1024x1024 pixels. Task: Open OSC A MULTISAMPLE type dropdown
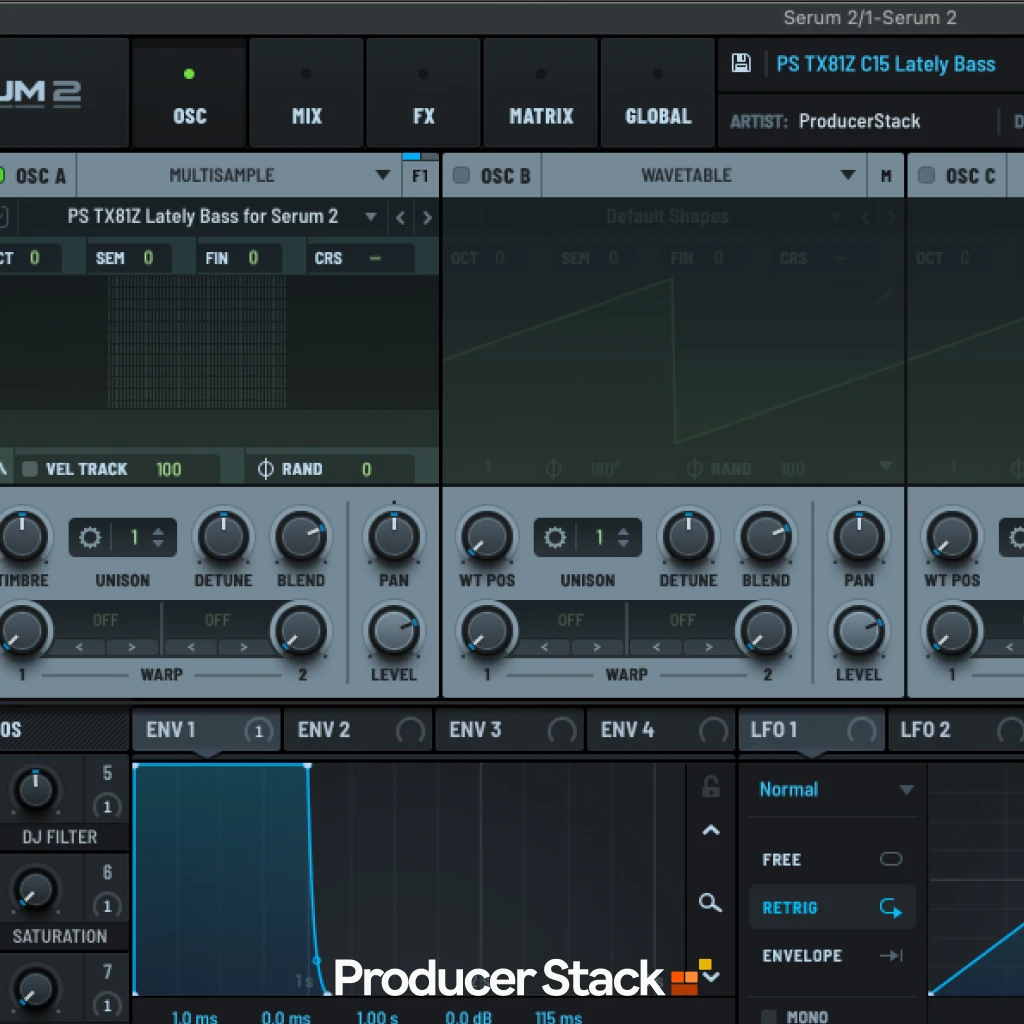point(239,175)
